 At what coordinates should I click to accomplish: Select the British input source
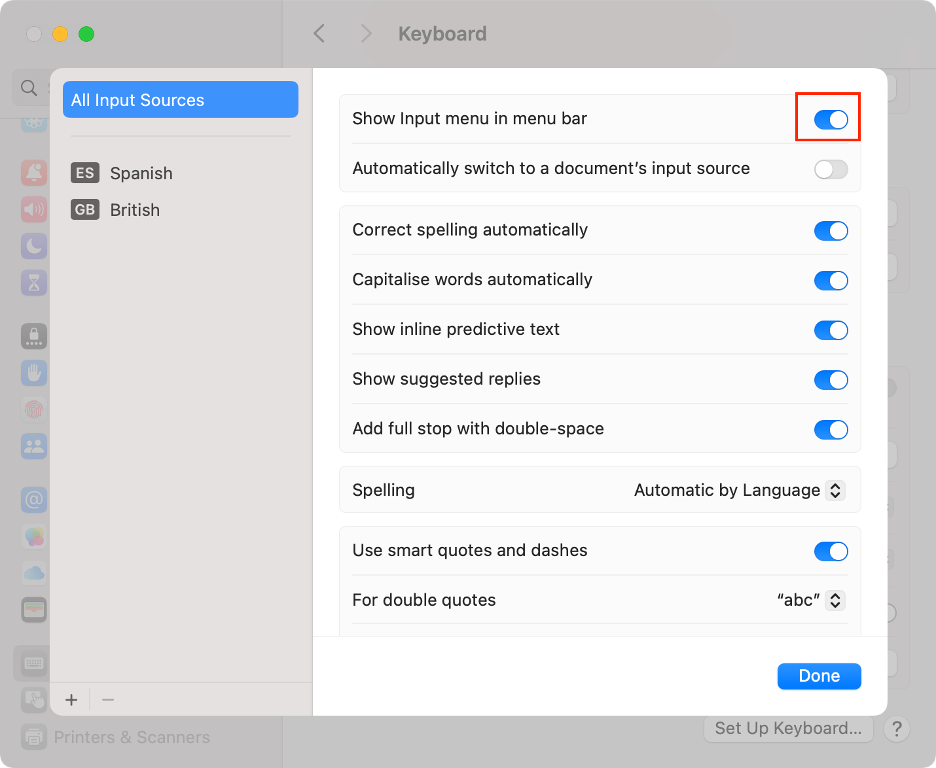[135, 210]
